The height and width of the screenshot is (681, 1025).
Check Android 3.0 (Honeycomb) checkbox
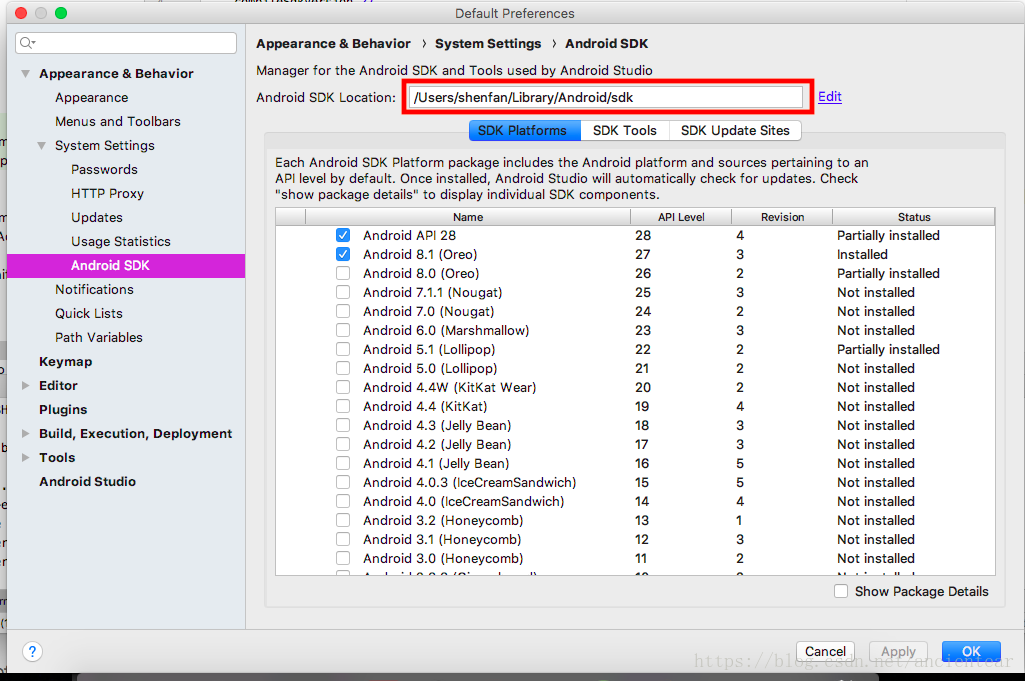click(x=343, y=558)
